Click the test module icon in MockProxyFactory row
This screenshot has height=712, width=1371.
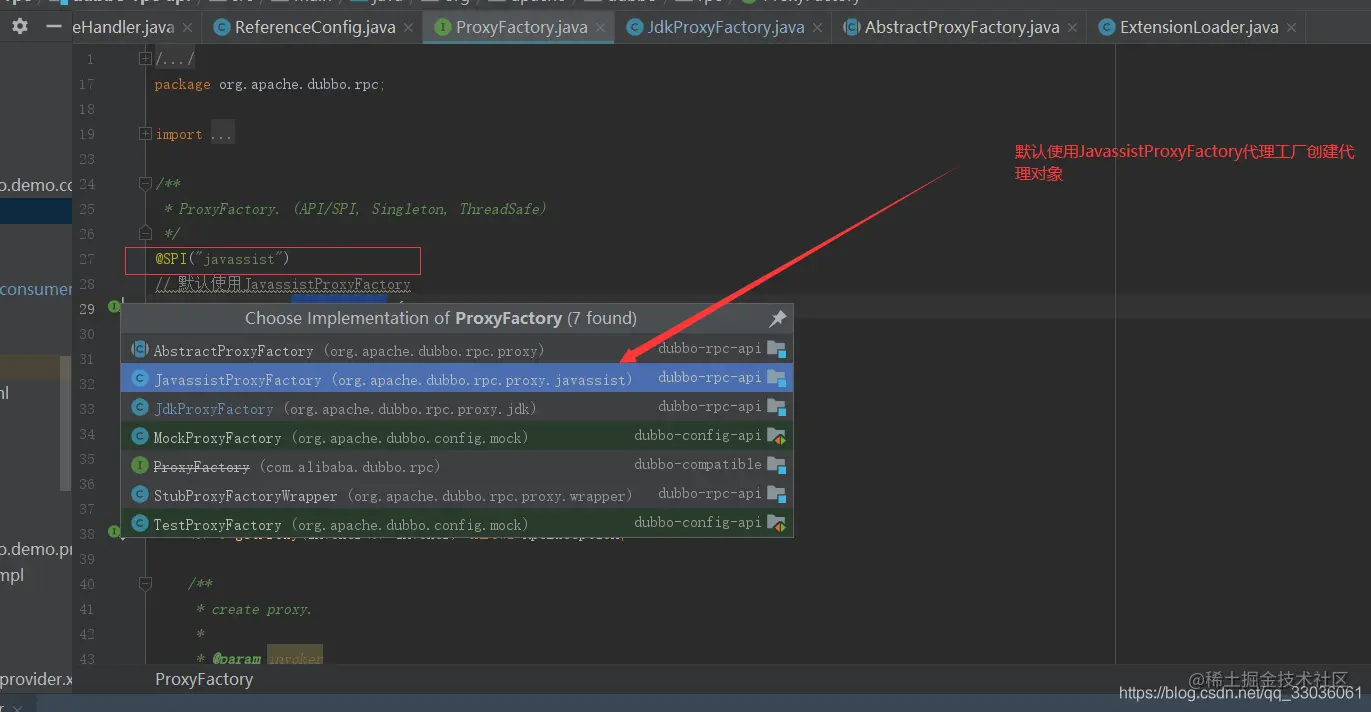(776, 437)
